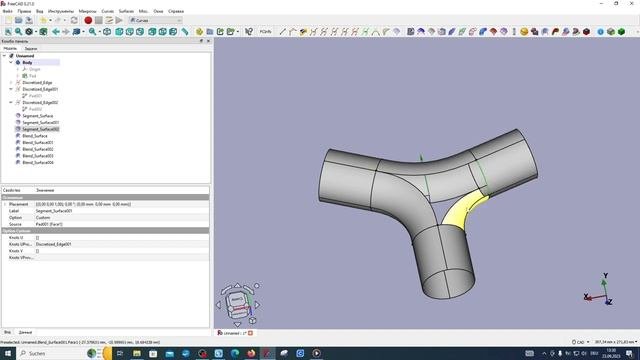
Task: Close the Unnamed document tab
Action: (x=251, y=333)
